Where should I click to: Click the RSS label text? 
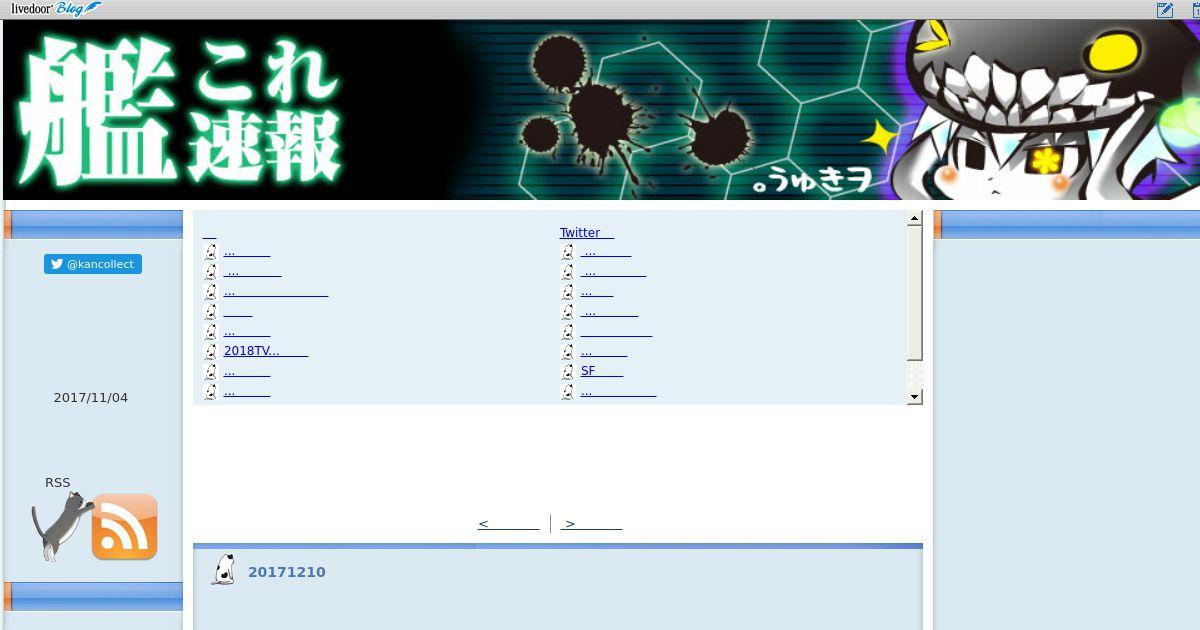[58, 483]
